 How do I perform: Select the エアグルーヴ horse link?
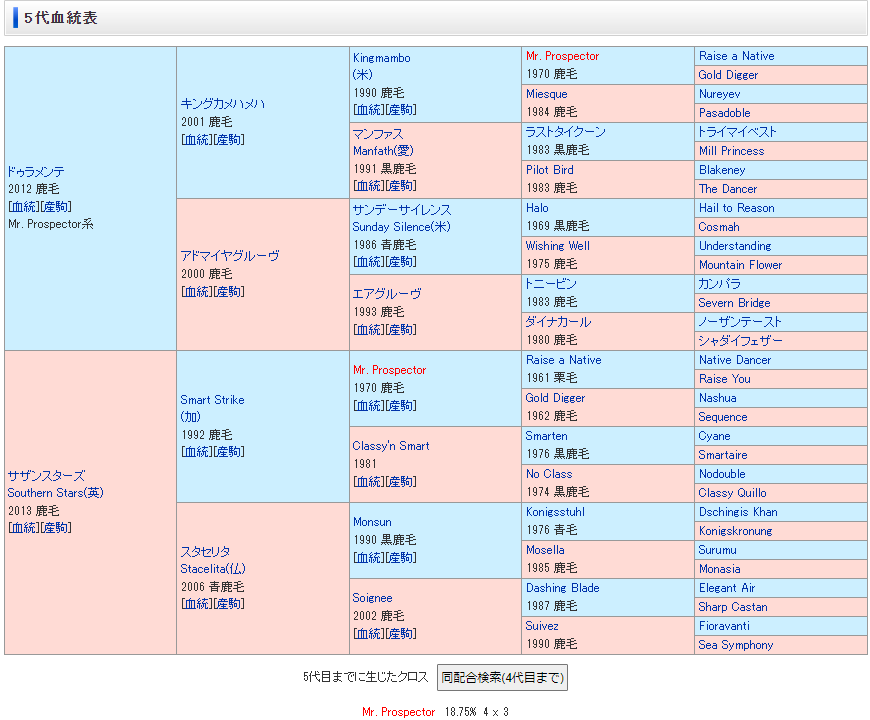387,294
